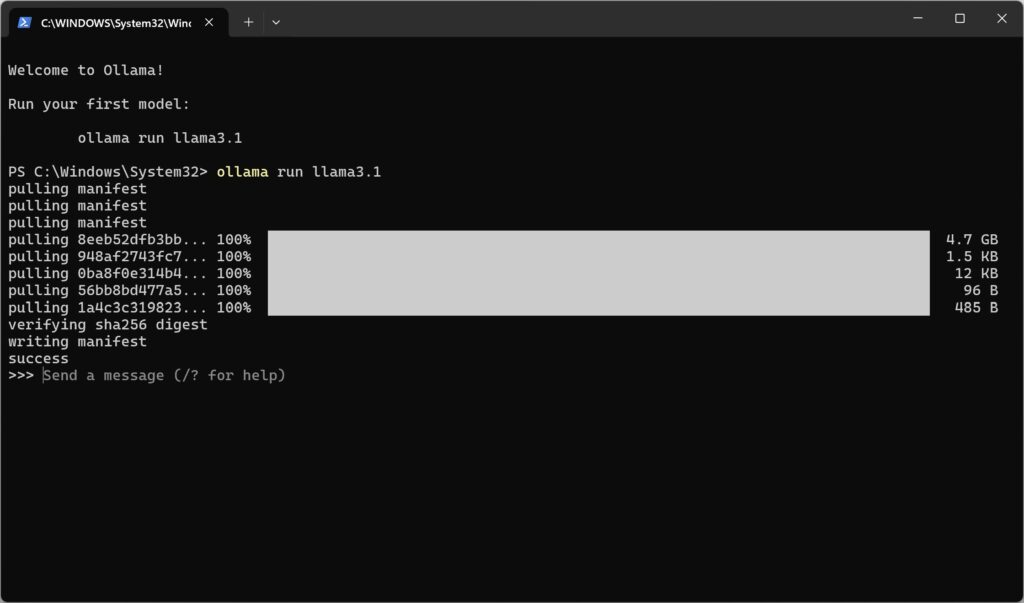Expand the new tab profile dropdown arrow
Image resolution: width=1024 pixels, height=603 pixels.
[x=276, y=22]
